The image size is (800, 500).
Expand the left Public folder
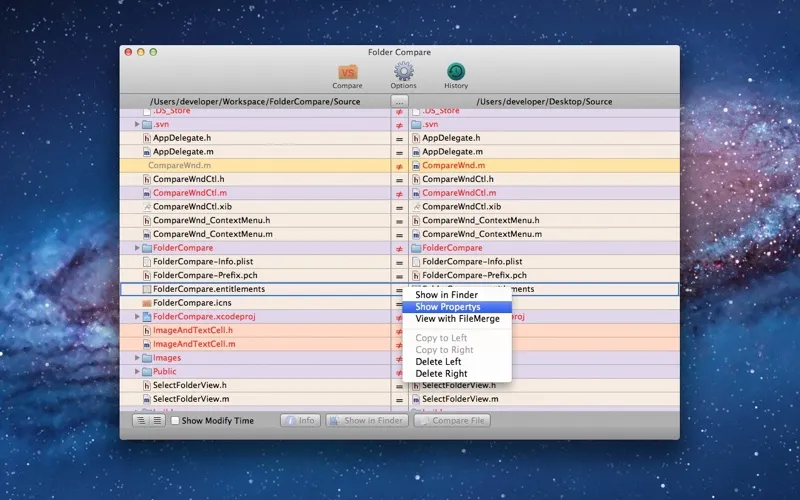click(x=137, y=371)
